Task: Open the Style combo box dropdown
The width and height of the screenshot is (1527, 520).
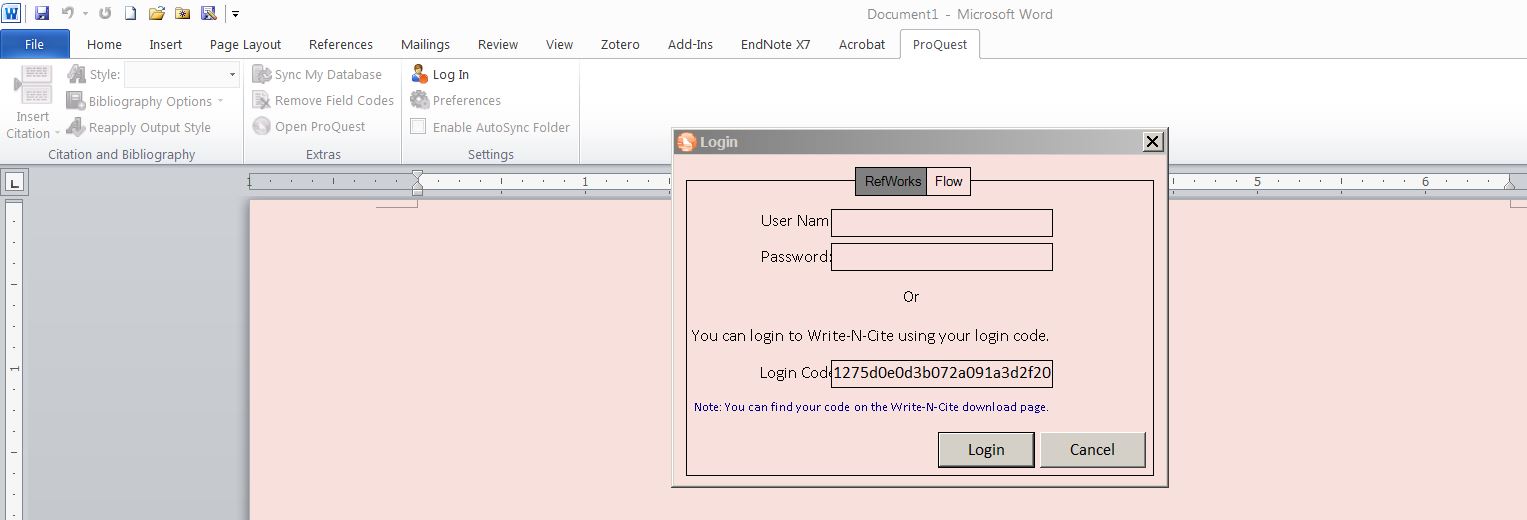Action: [x=232, y=75]
